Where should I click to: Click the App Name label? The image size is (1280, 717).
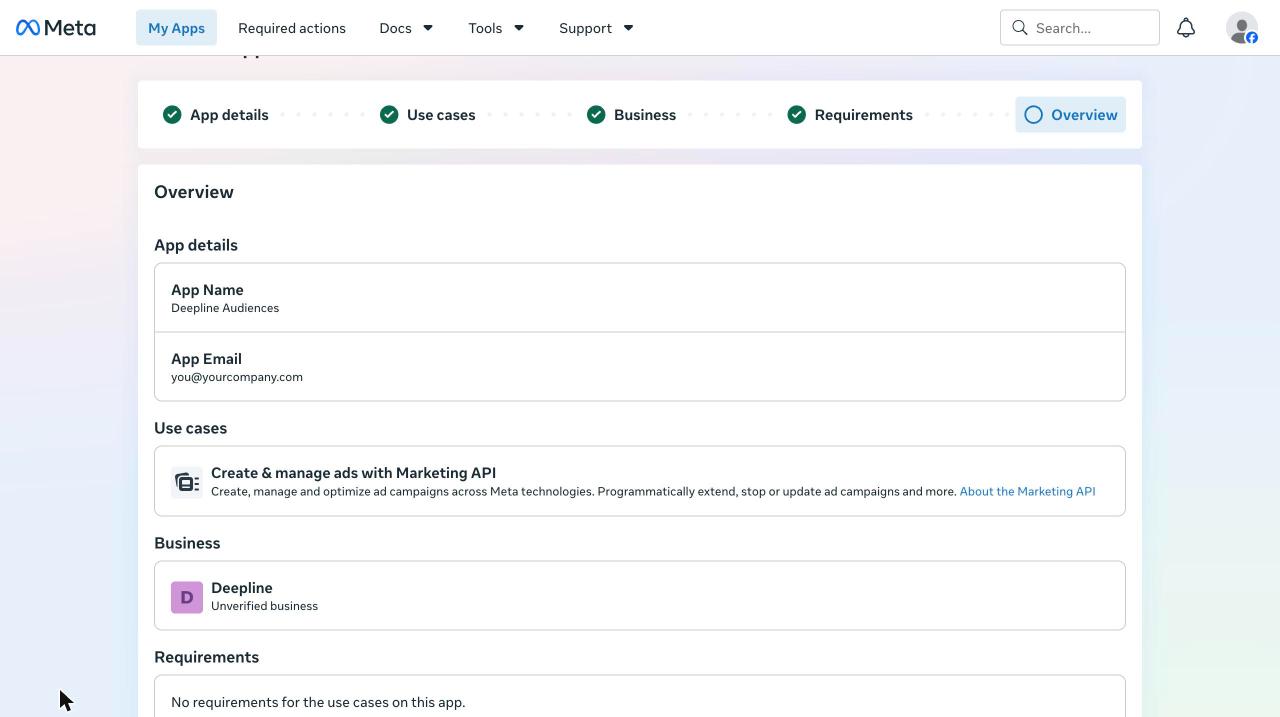(207, 290)
